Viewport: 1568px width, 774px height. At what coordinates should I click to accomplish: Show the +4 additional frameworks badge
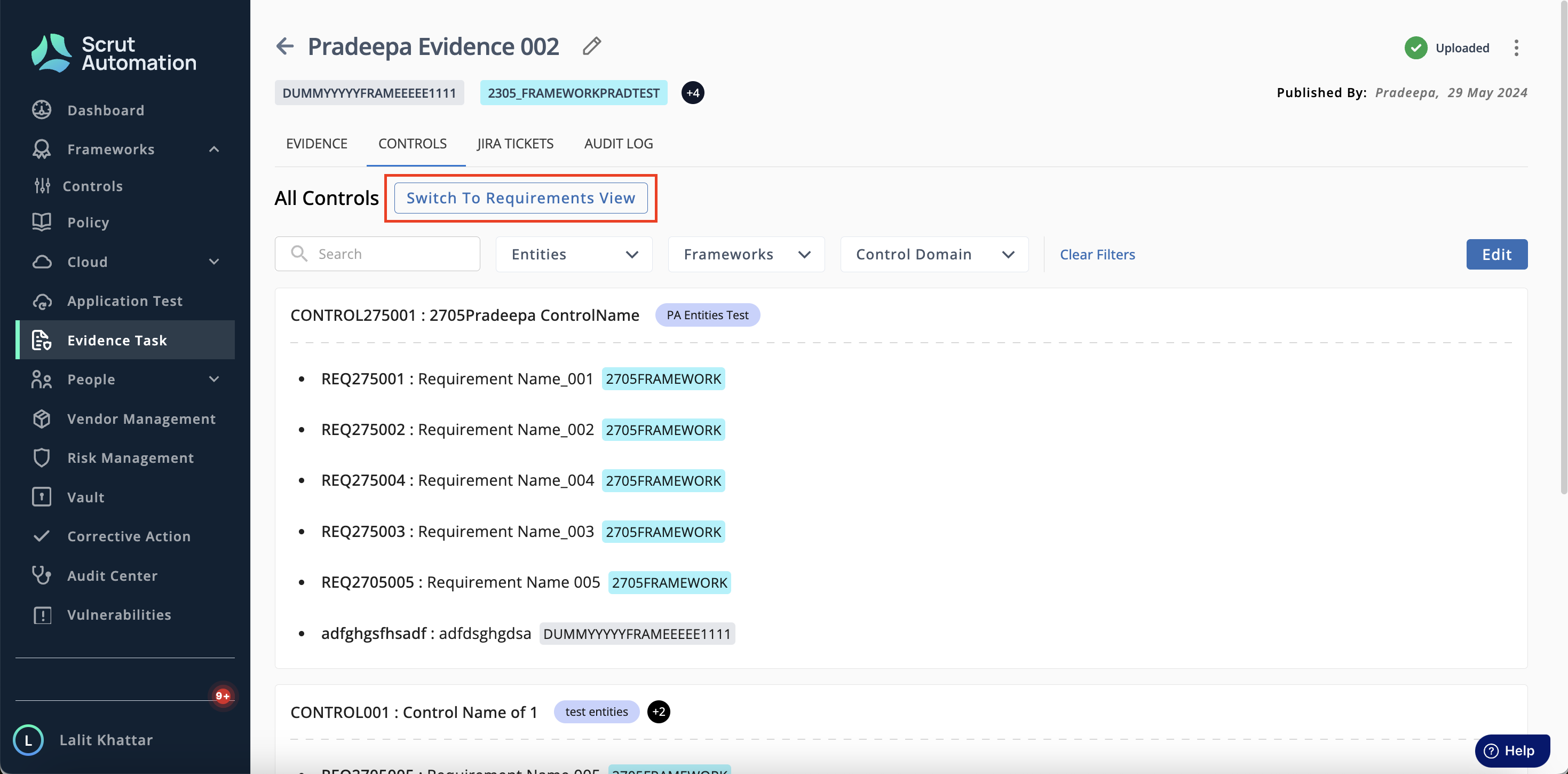point(693,92)
